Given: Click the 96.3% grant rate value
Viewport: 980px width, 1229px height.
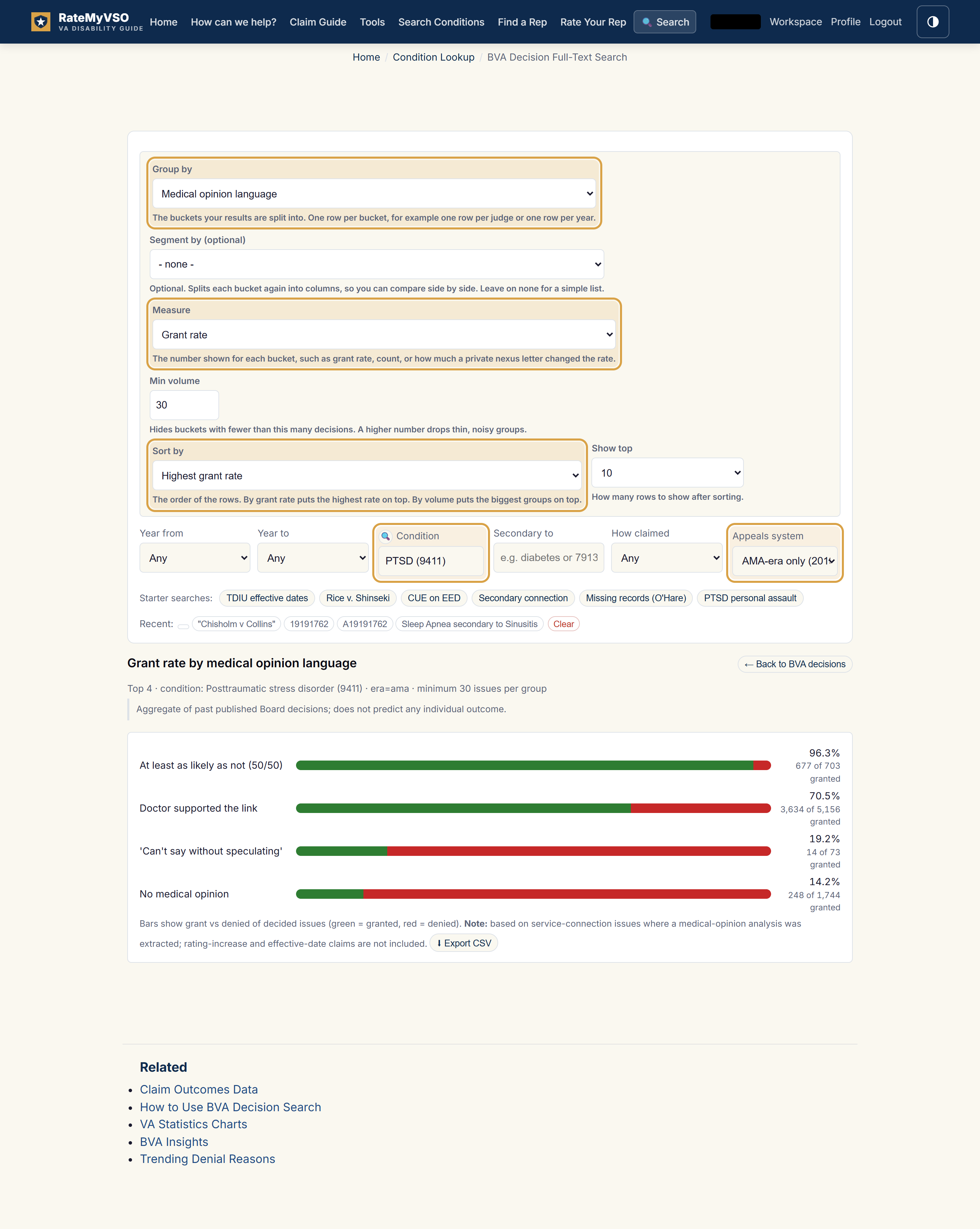Looking at the screenshot, I should [824, 753].
